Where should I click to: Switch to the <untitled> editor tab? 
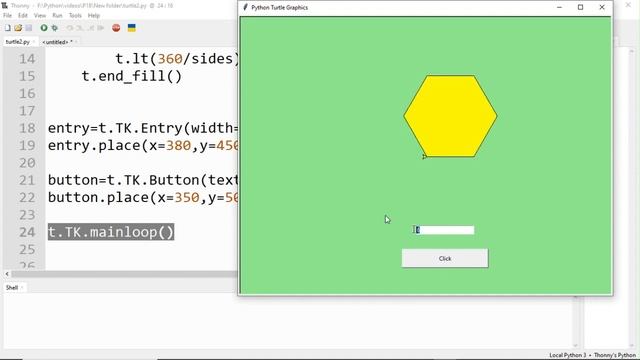coord(57,42)
